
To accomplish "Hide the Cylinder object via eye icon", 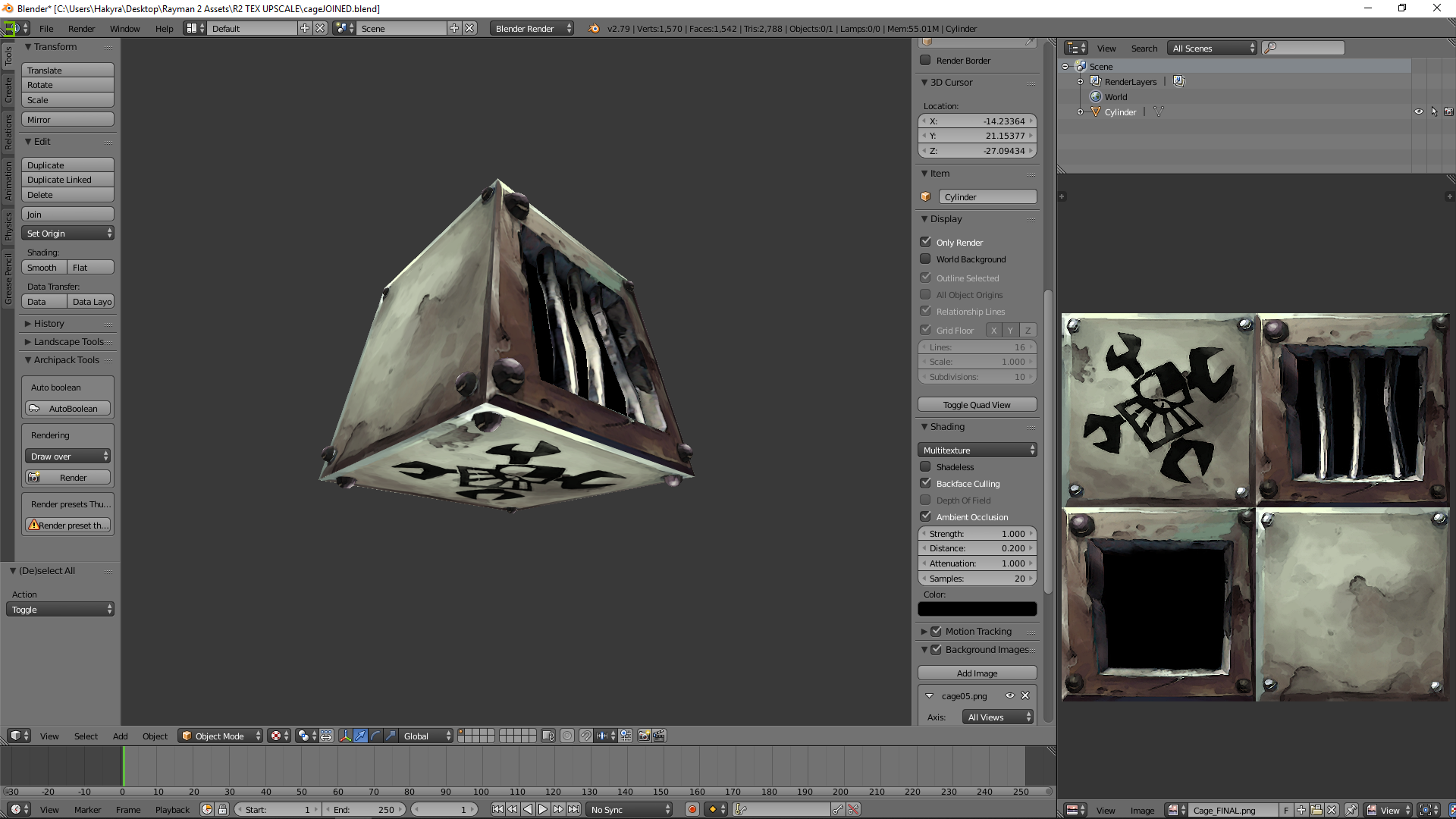I will pyautogui.click(x=1418, y=111).
